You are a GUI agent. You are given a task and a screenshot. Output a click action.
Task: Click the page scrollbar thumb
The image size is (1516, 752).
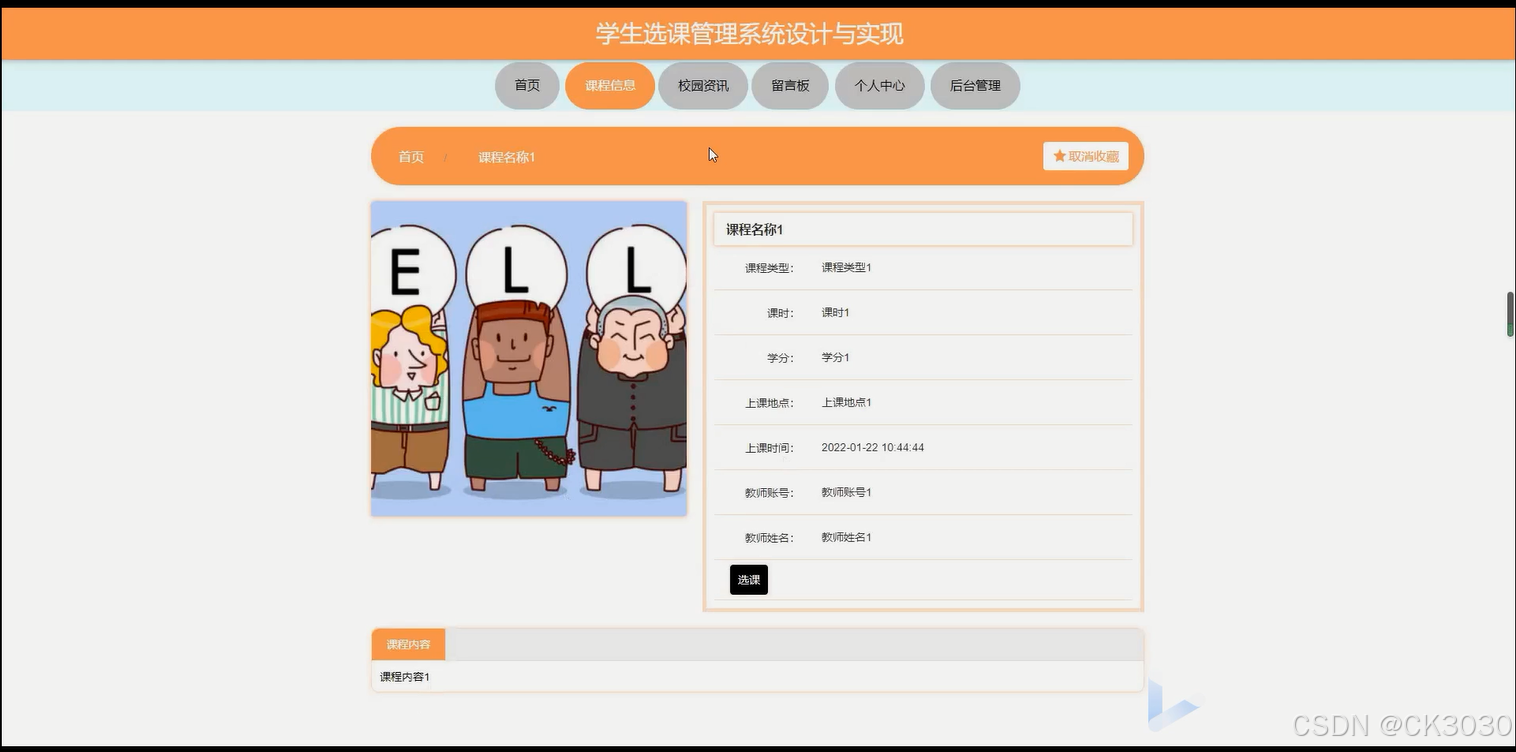click(1510, 314)
